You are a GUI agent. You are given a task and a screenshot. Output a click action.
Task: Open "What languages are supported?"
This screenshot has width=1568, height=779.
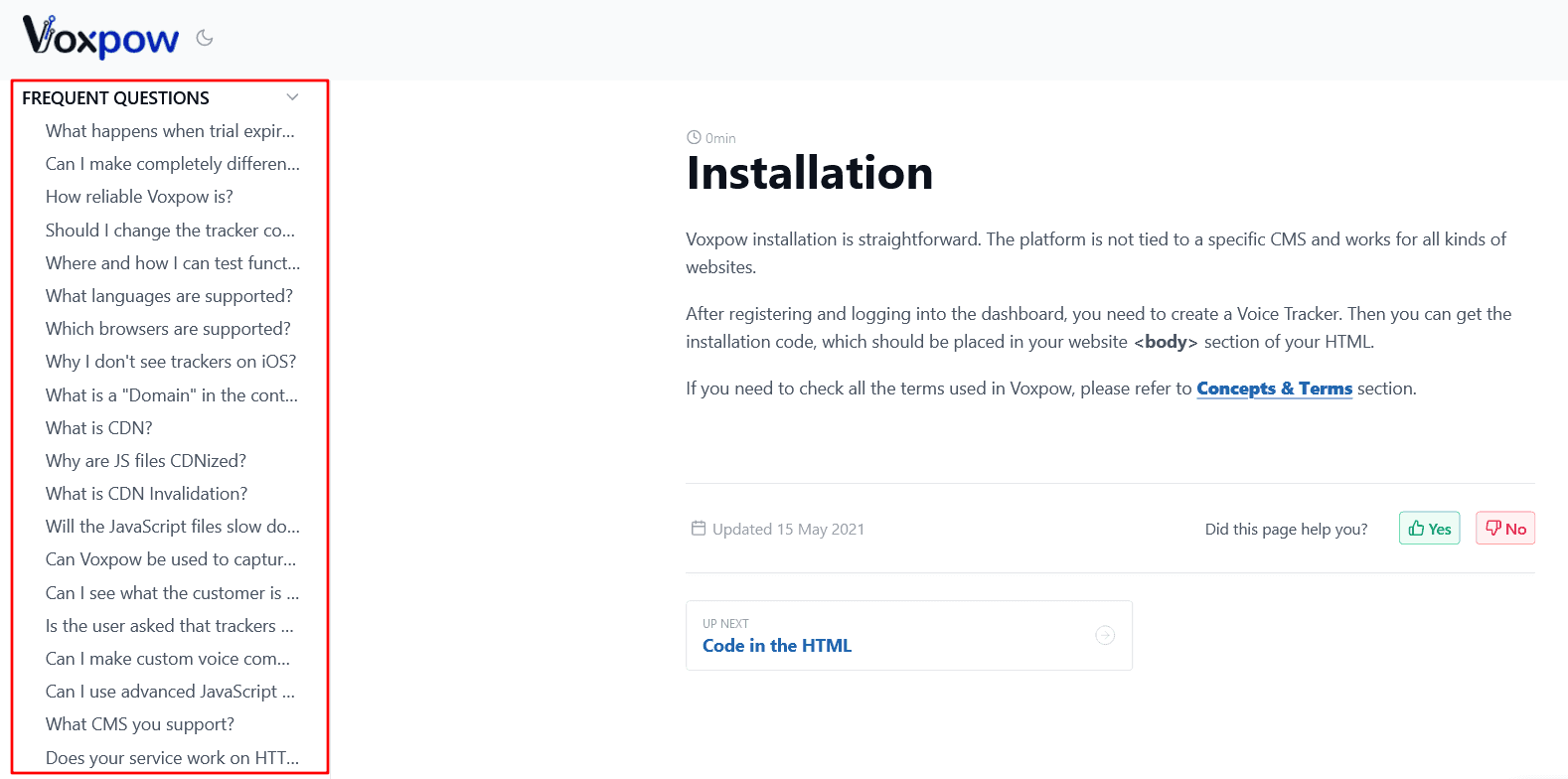pyautogui.click(x=169, y=296)
